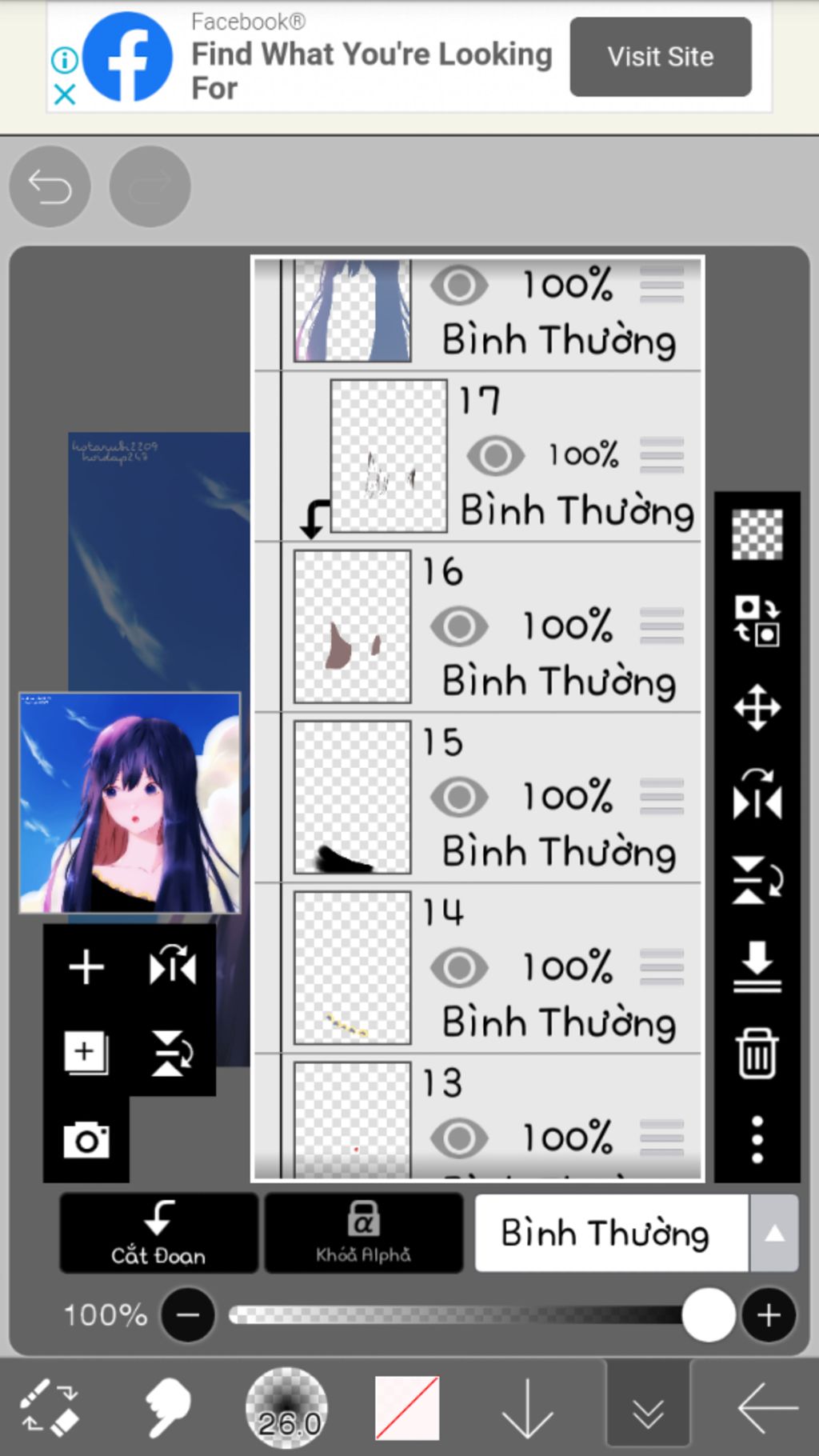Open the three-dot more options menu
Screen dimensions: 819x1456
757,1139
